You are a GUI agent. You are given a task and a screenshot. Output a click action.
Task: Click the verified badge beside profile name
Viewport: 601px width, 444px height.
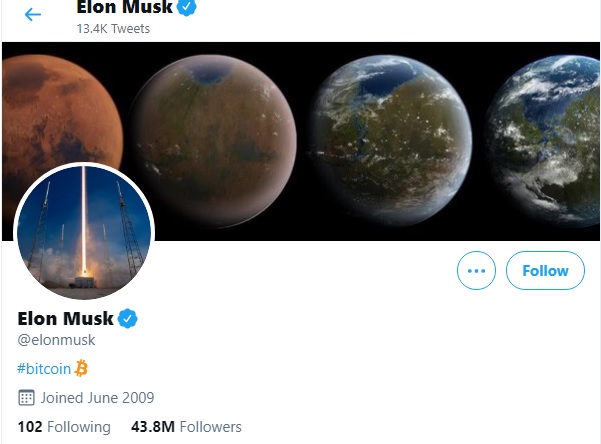point(127,319)
